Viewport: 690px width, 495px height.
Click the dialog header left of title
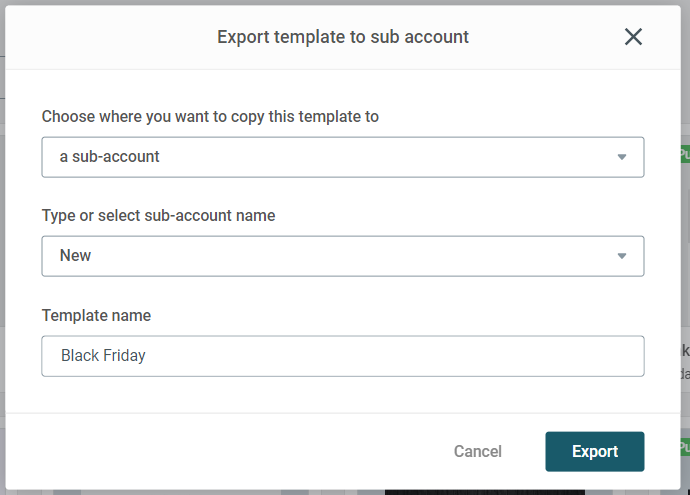[x=110, y=37]
